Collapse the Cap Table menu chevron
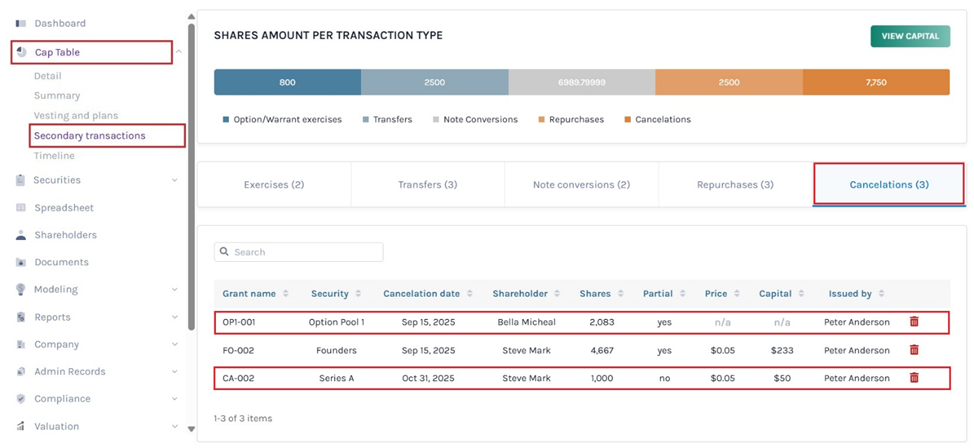974x448 pixels. pos(177,52)
